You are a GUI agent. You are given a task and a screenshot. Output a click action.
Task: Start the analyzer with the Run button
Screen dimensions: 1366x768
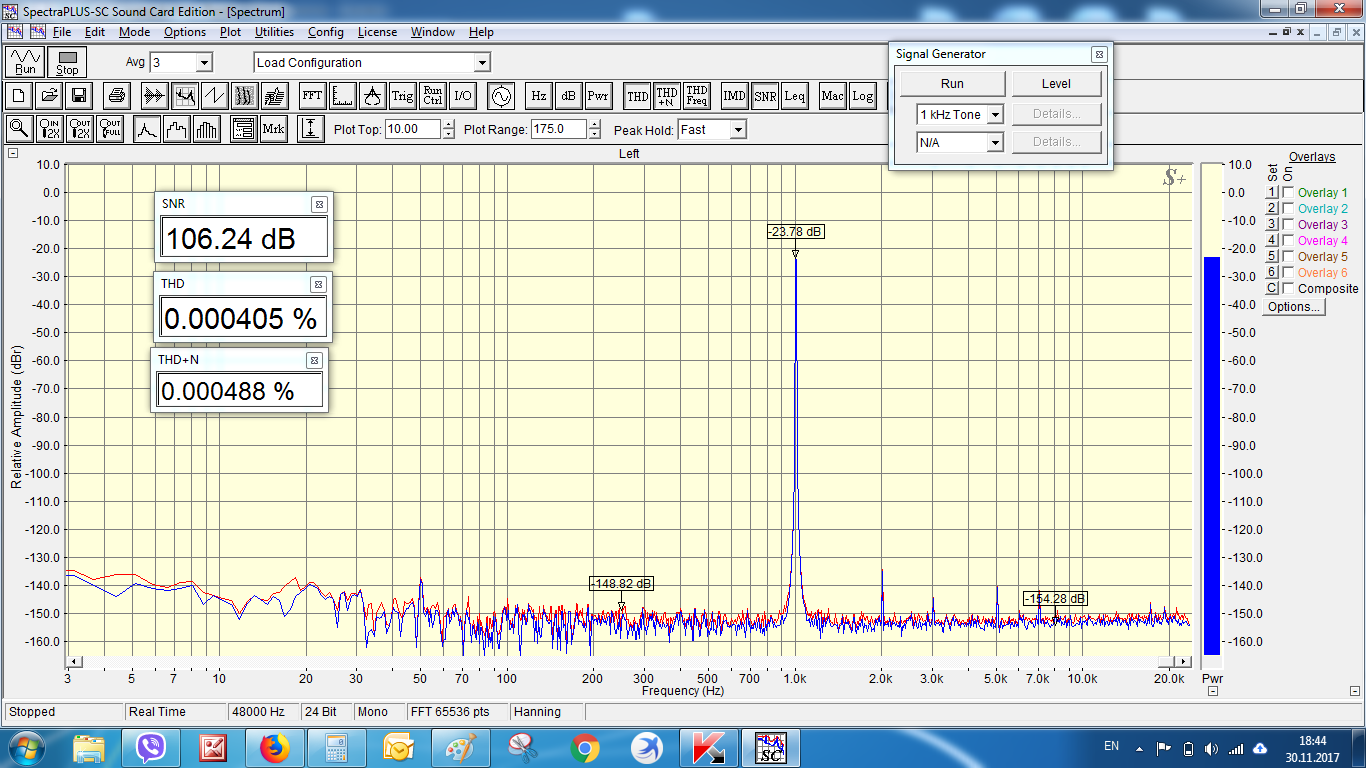(25, 62)
